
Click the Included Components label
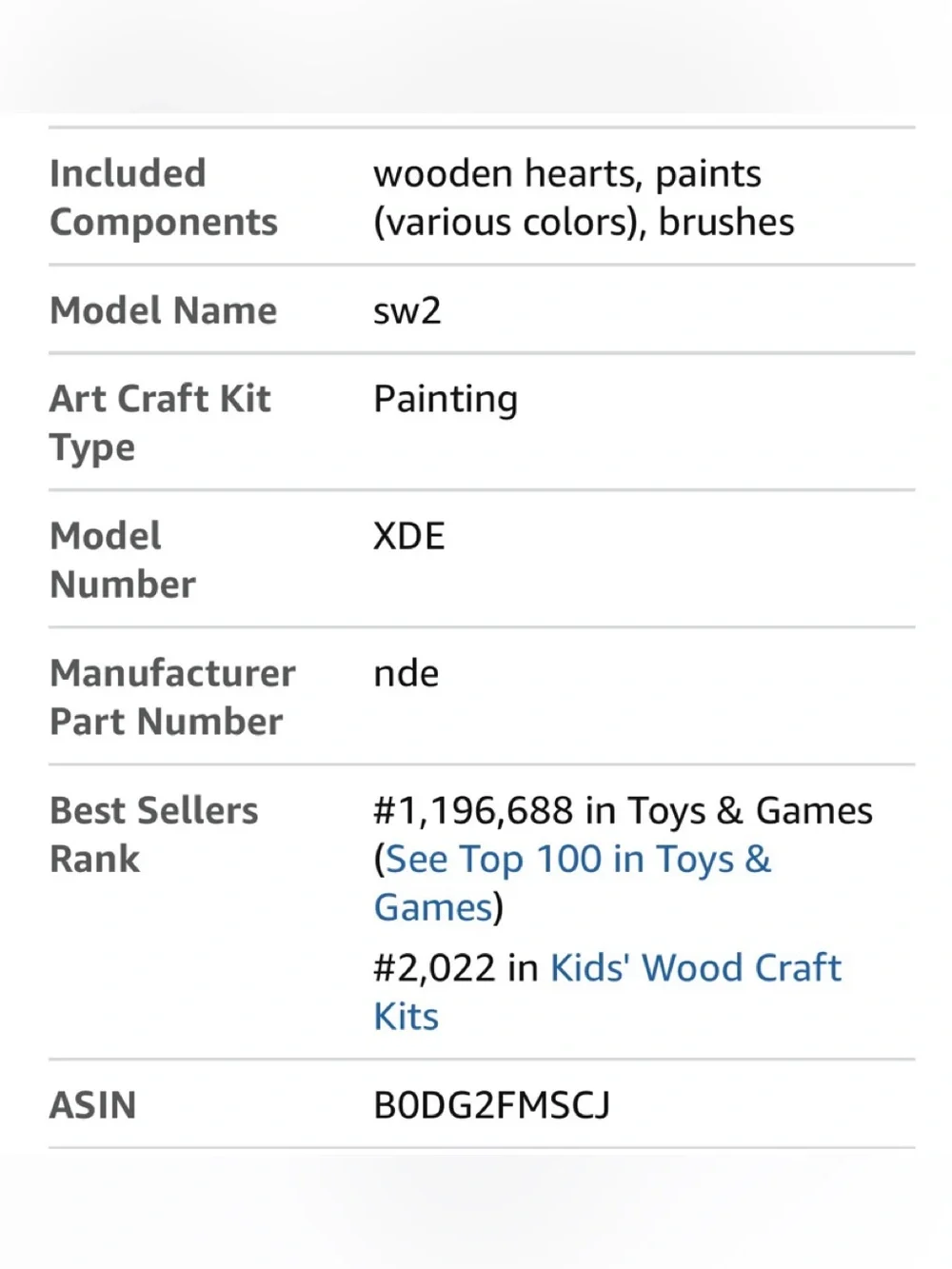click(164, 197)
